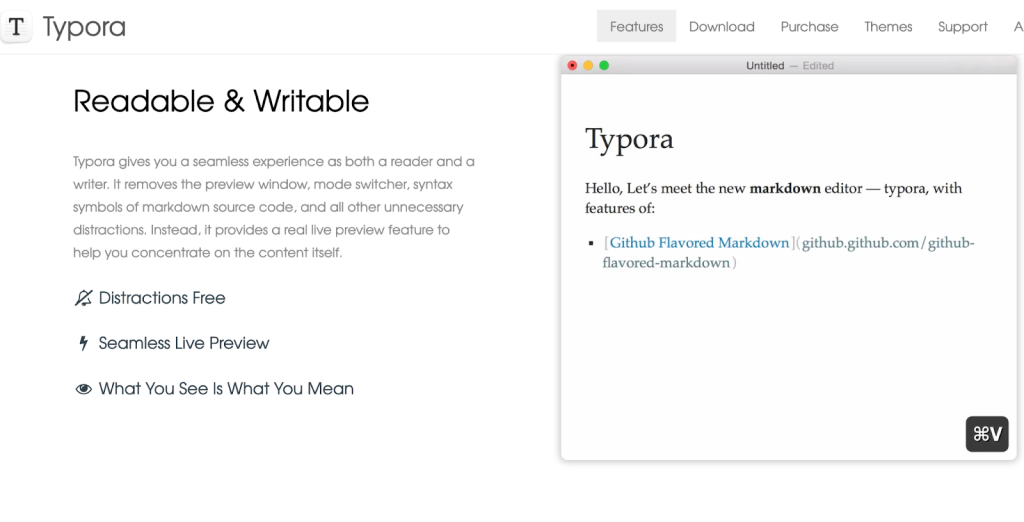The width and height of the screenshot is (1024, 522).
Task: Click the eye icon beside What You See
Action: pos(84,389)
